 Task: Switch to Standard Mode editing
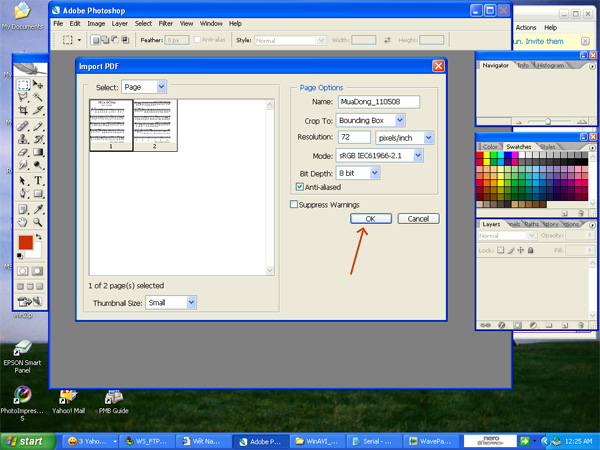pos(23,271)
